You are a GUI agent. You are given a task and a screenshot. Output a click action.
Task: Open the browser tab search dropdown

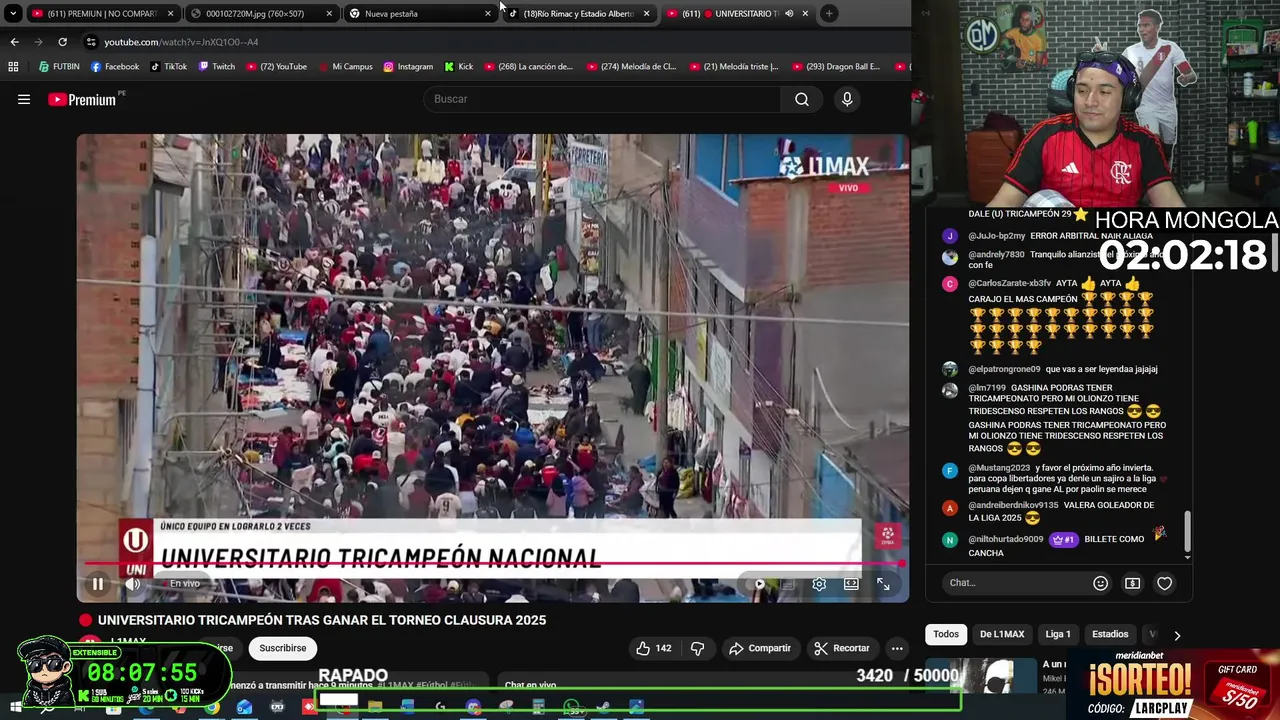point(13,14)
